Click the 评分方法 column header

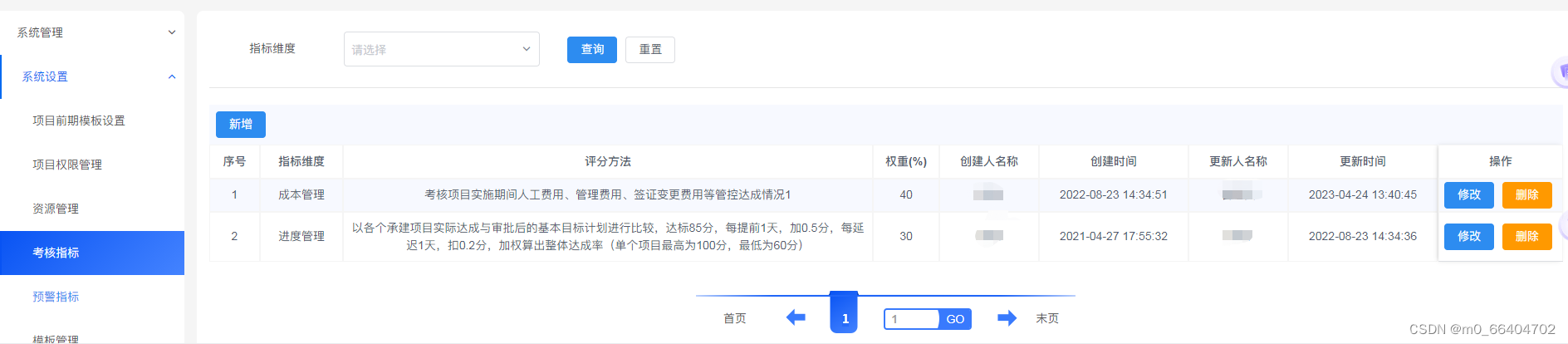[x=608, y=161]
